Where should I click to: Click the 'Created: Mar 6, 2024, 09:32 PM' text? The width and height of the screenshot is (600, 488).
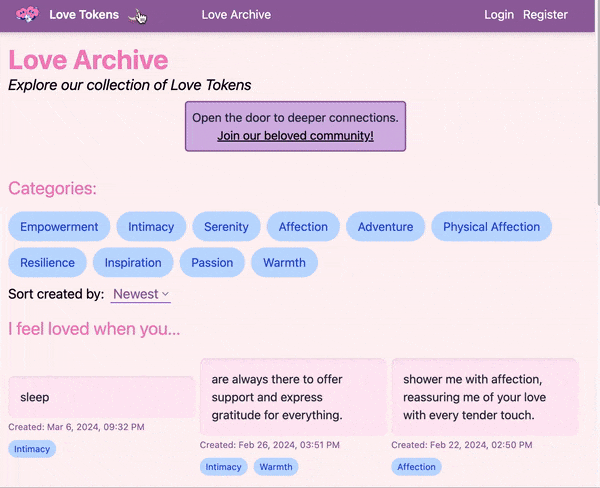(77, 427)
